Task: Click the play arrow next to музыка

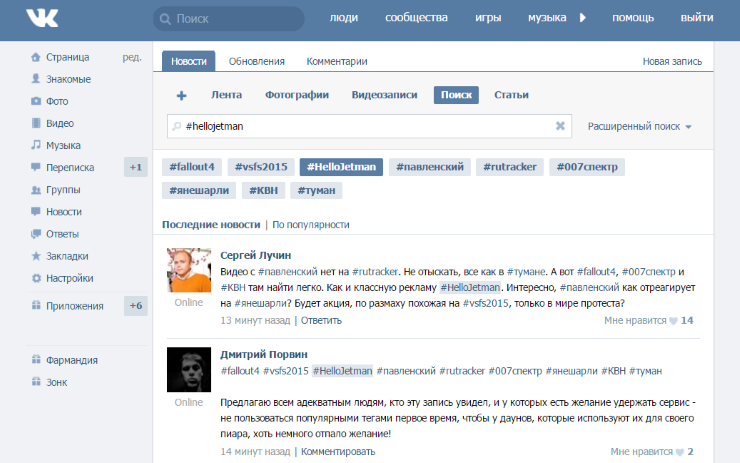Action: click(x=583, y=18)
